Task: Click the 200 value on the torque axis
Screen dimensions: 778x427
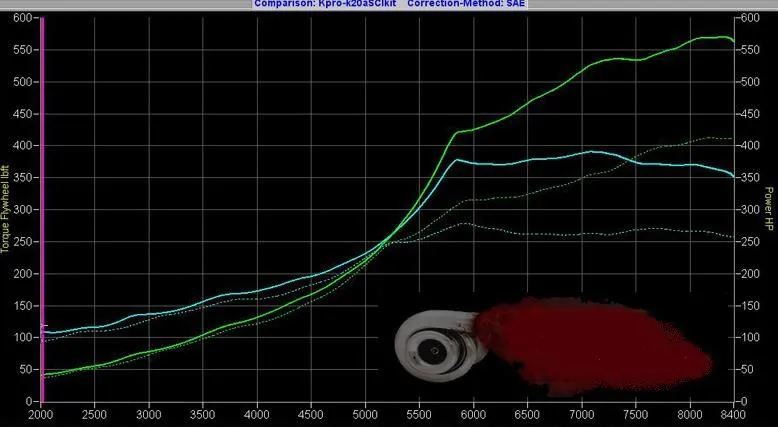Action: (x=24, y=273)
